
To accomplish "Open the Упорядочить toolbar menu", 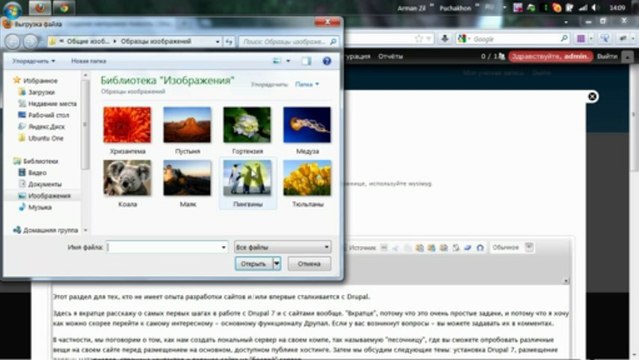I will tap(33, 61).
